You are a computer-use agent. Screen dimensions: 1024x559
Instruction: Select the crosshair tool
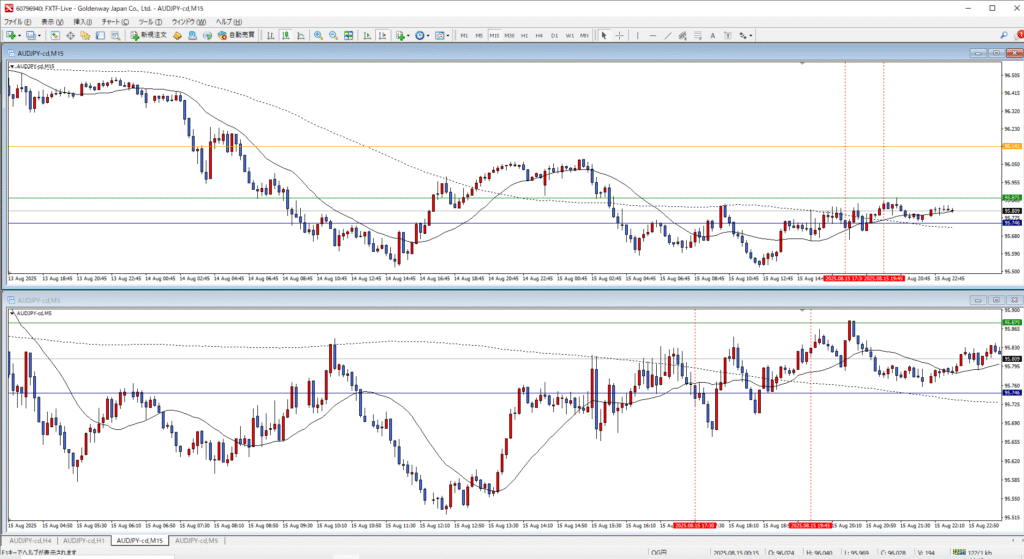coord(619,35)
